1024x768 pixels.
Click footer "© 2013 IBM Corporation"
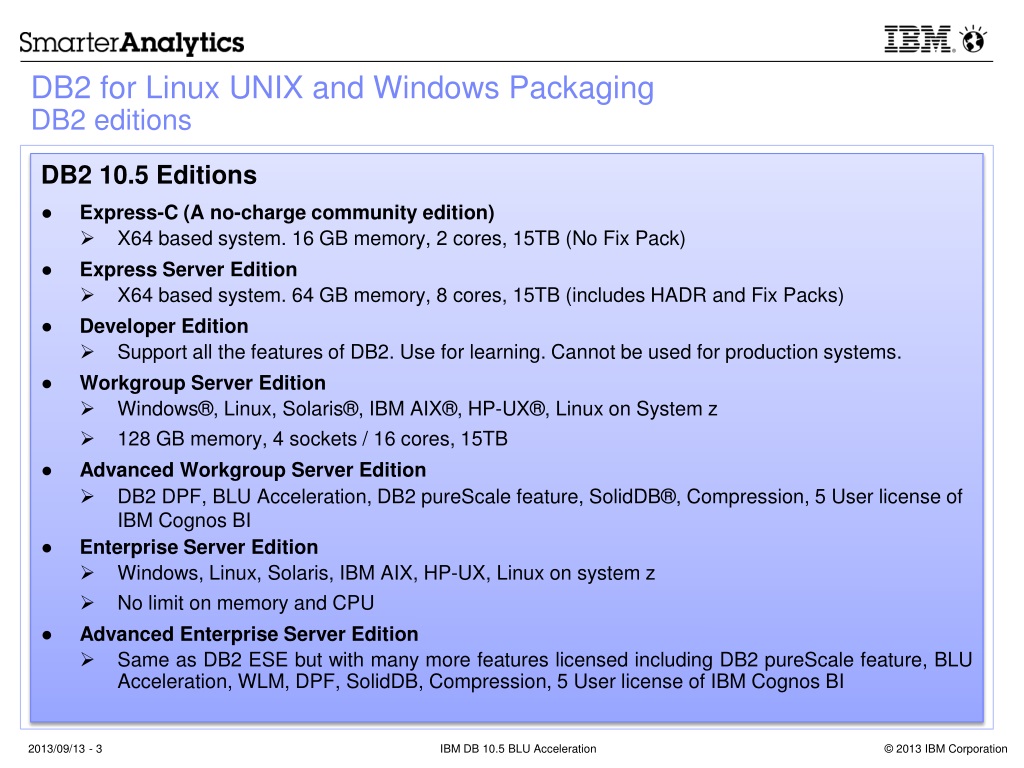pos(946,749)
